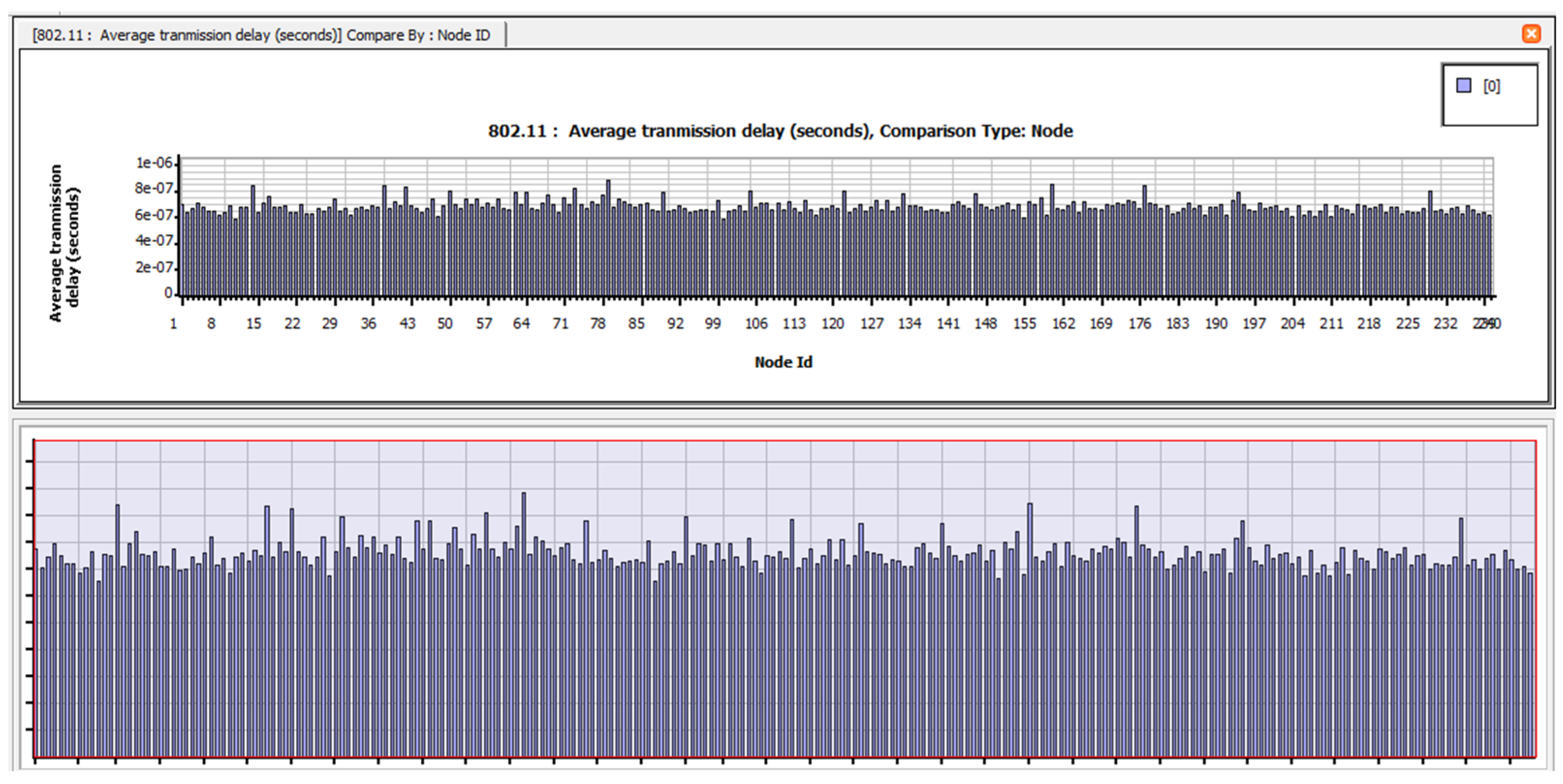Click the Node Id x-axis title
The height and width of the screenshot is (784, 1563).
pyautogui.click(x=783, y=362)
